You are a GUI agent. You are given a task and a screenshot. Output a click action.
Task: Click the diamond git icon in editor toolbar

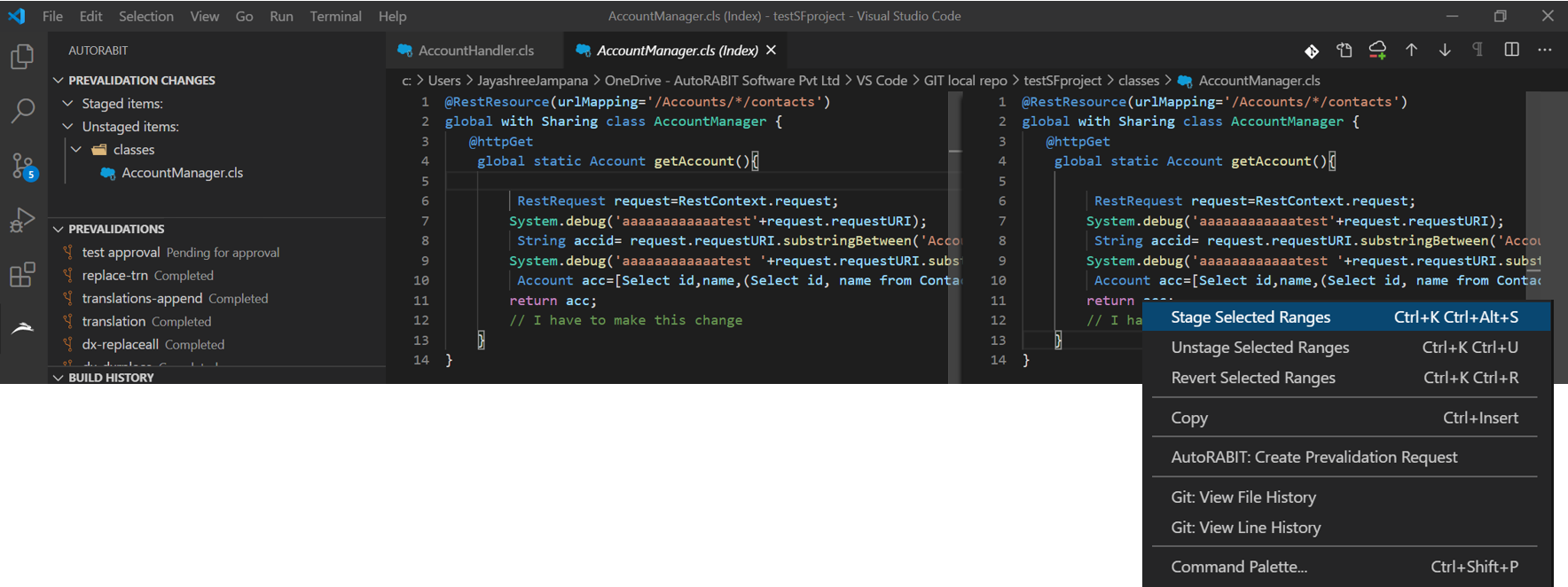(1312, 51)
